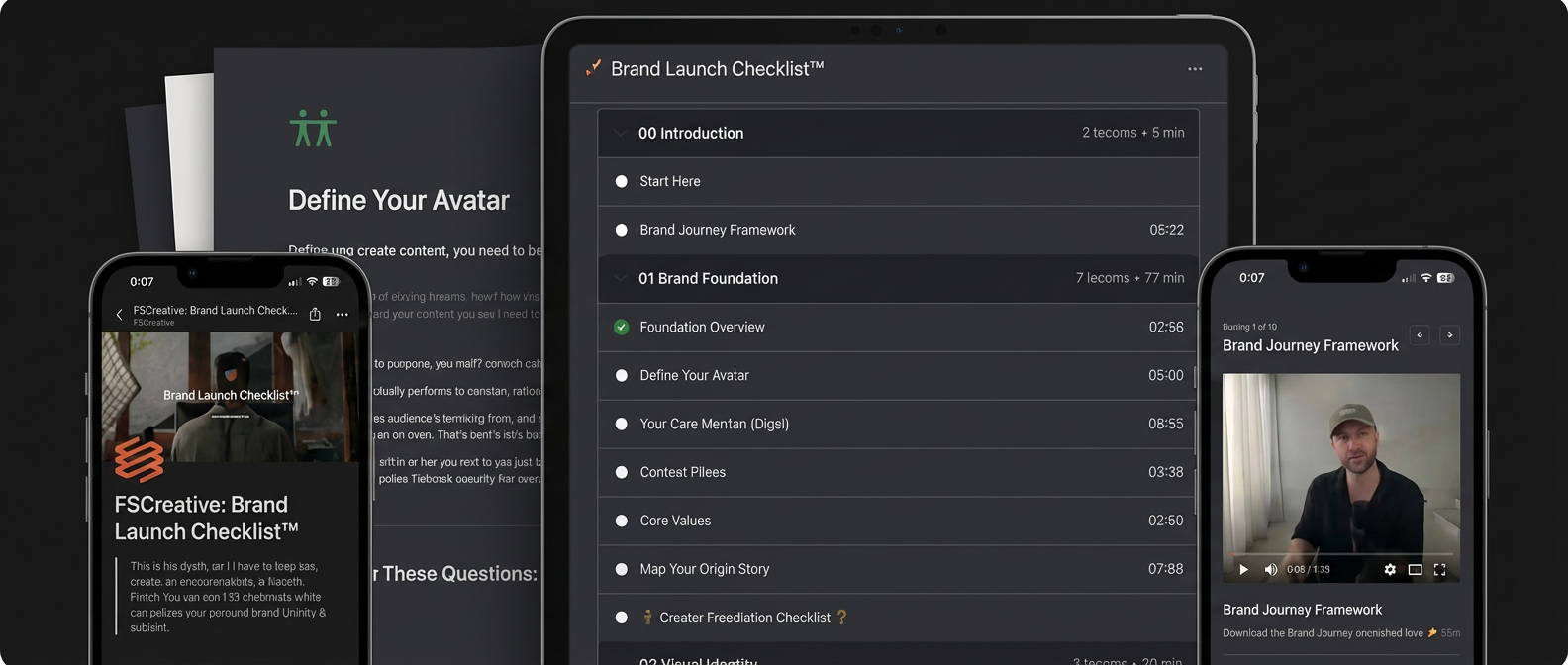Viewport: 1568px width, 665px height.
Task: Go to previous lesson on right phone
Action: [x=1420, y=334]
